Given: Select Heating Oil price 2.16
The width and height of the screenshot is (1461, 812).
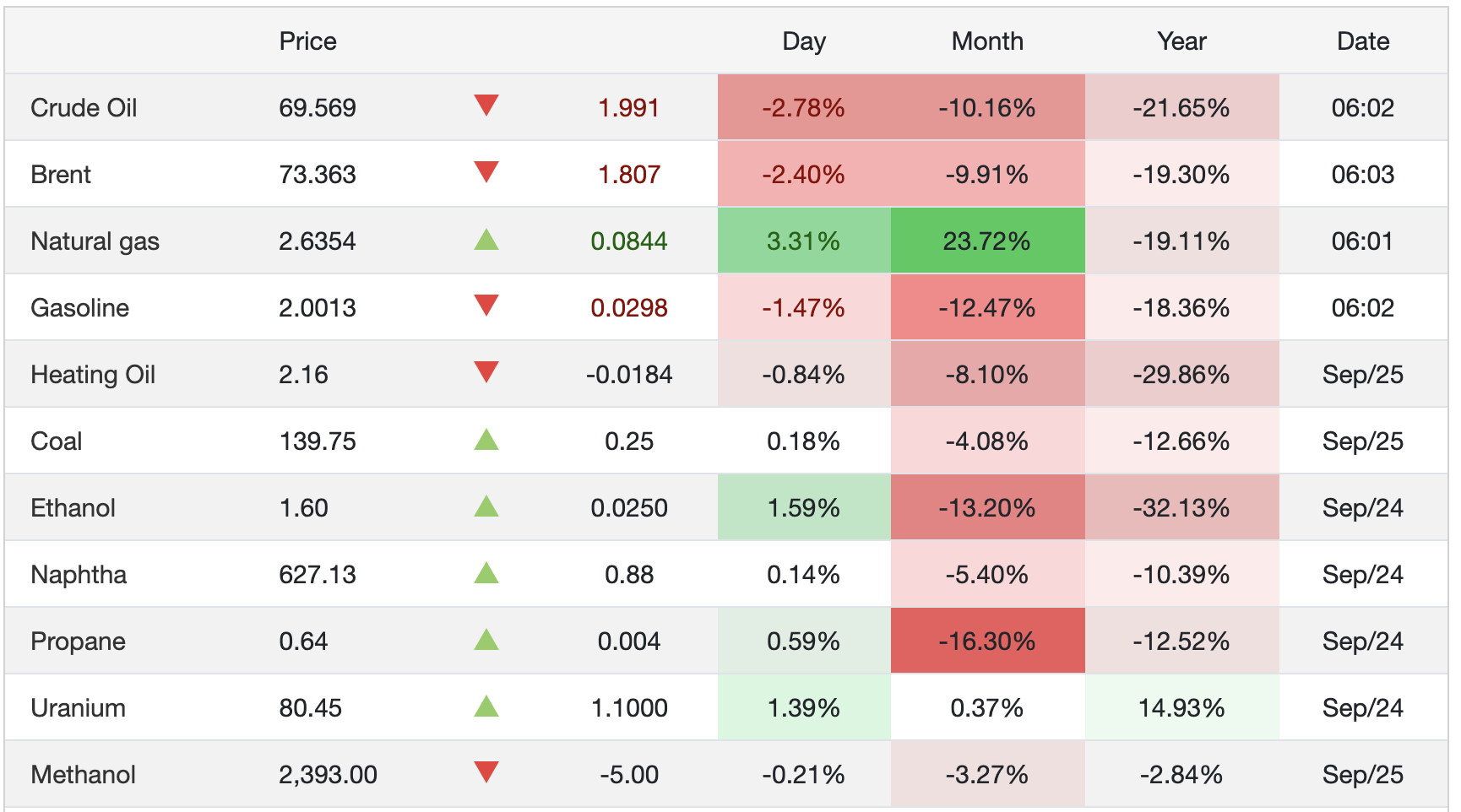Looking at the screenshot, I should point(303,375).
